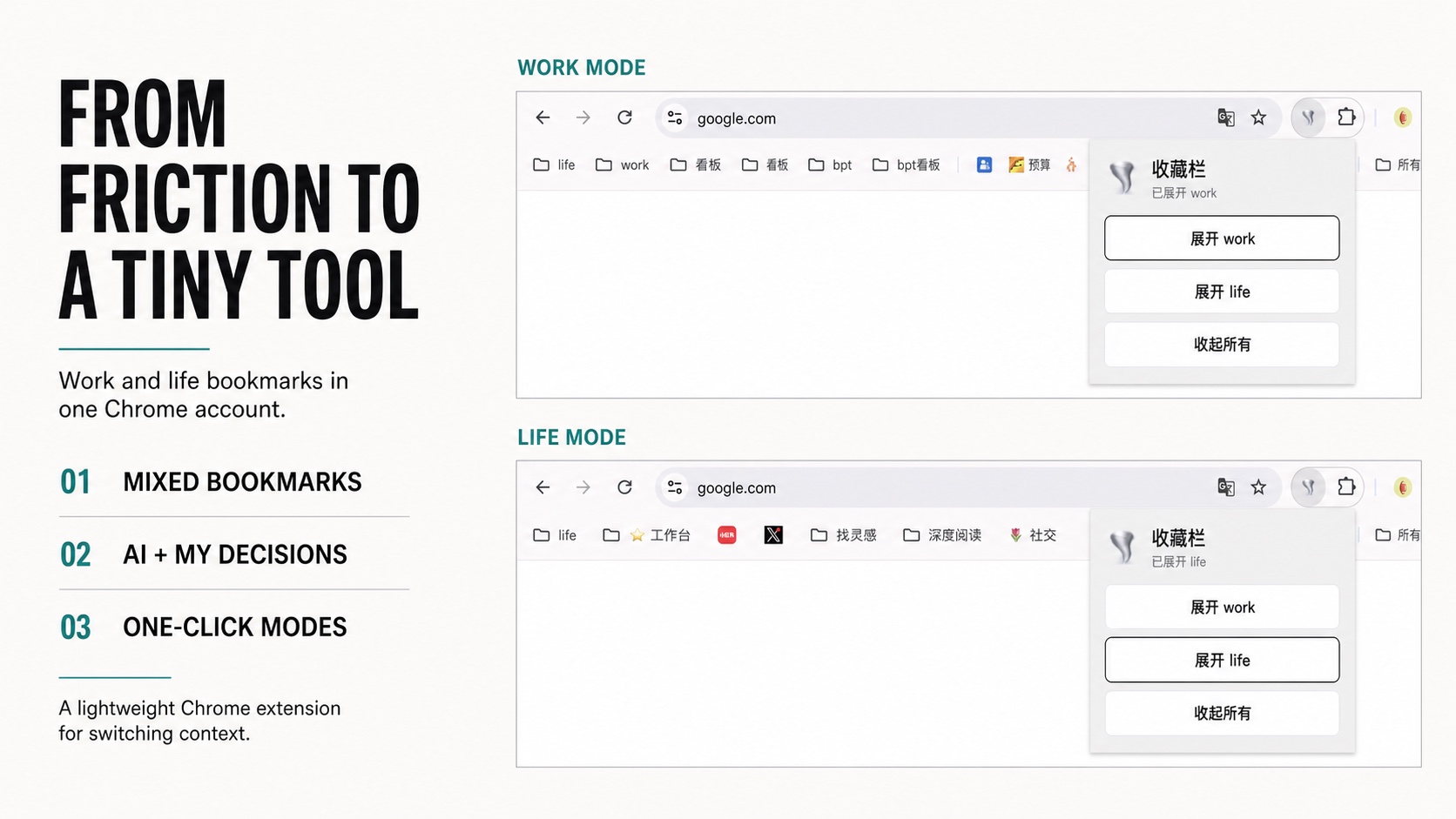
Task: Open the blue contacts bookmark icon in Work Mode
Action: [x=984, y=164]
